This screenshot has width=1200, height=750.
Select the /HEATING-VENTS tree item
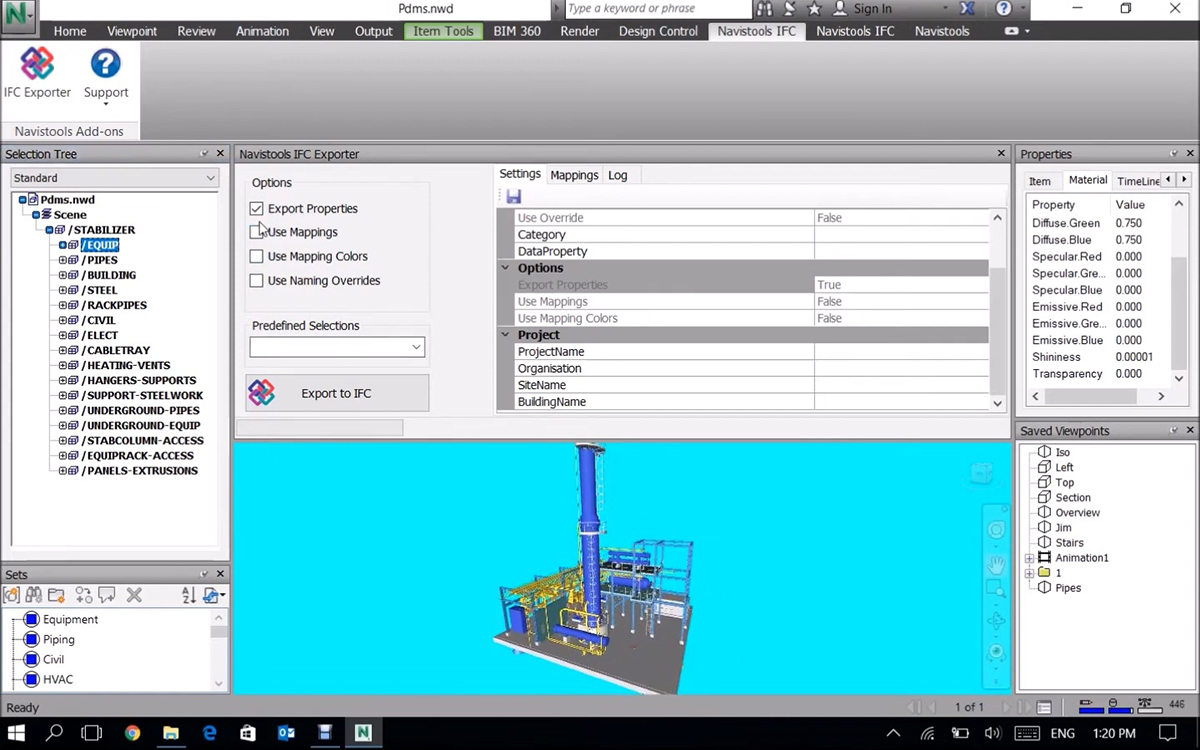click(126, 365)
